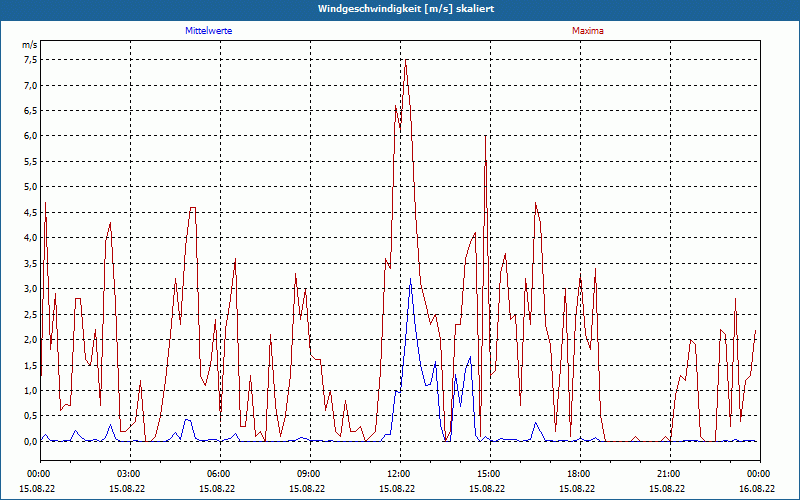The image size is (800, 500).
Task: Click the 6,5 y-axis value
Action: point(31,111)
